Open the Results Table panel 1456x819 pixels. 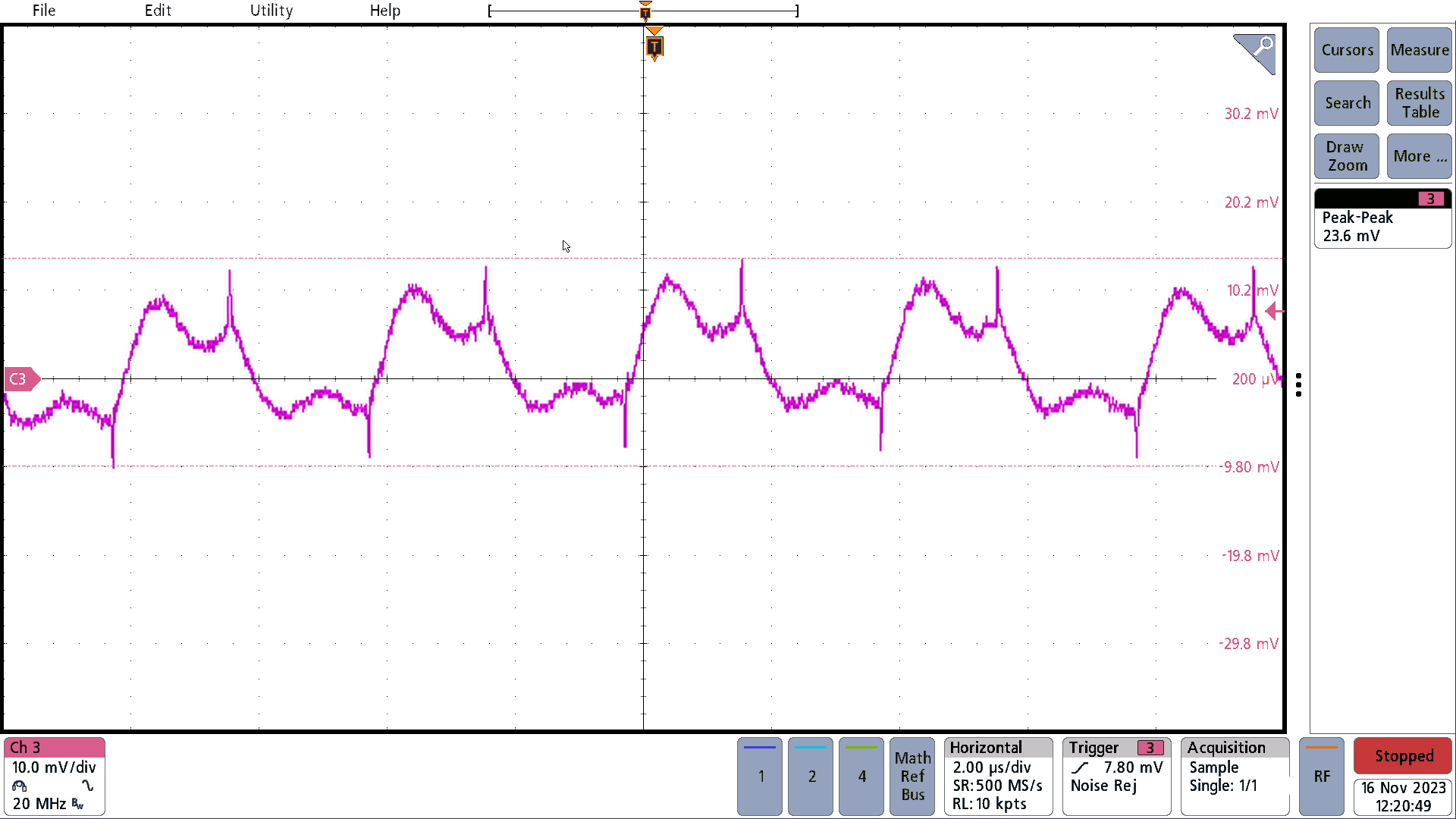pos(1418,102)
